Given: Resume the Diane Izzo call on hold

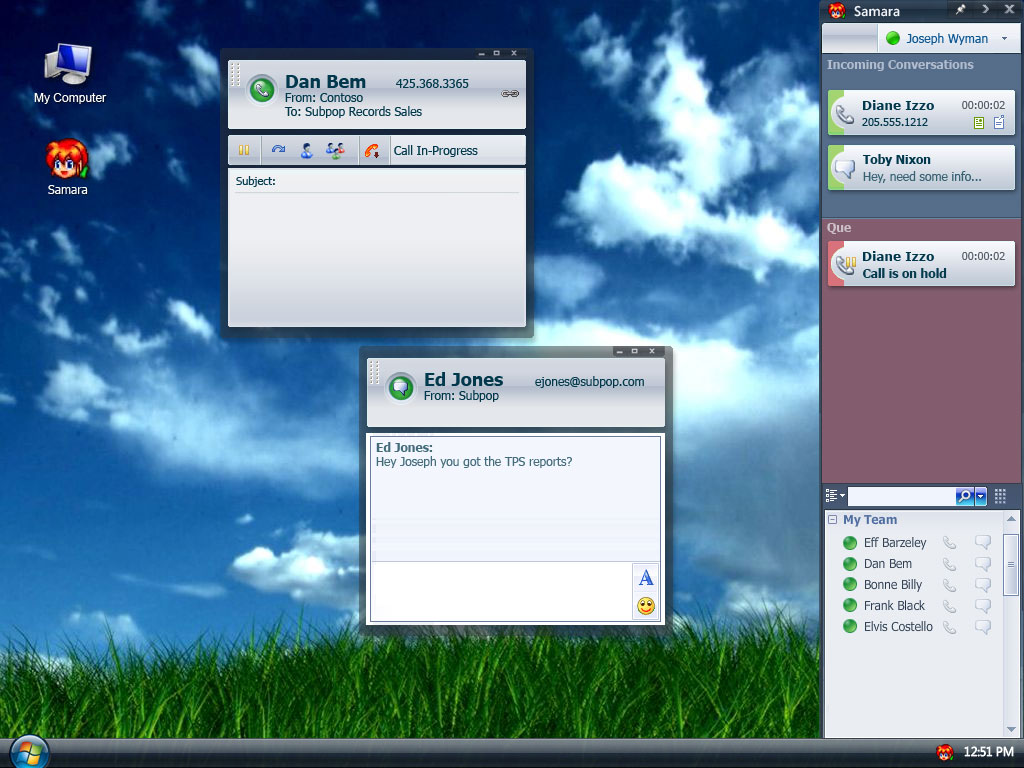Looking at the screenshot, I should pyautogui.click(x=921, y=264).
